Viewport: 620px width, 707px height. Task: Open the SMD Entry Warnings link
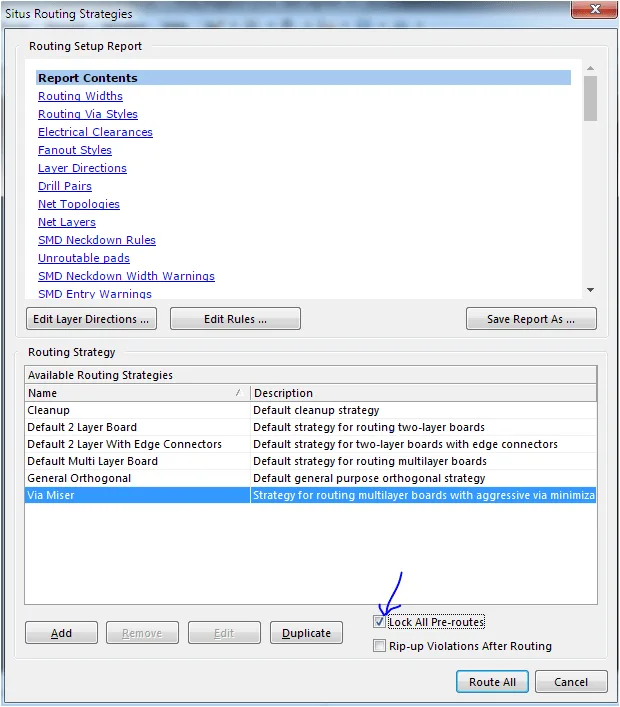(95, 294)
